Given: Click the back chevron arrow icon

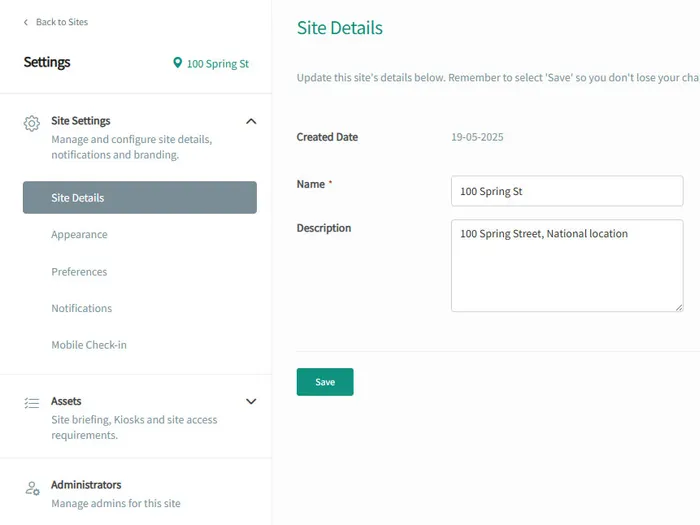Looking at the screenshot, I should (x=26, y=22).
